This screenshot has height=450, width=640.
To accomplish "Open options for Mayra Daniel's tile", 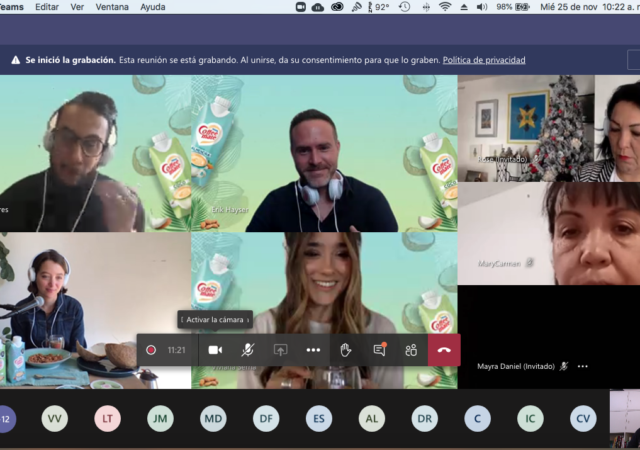I will [x=583, y=366].
